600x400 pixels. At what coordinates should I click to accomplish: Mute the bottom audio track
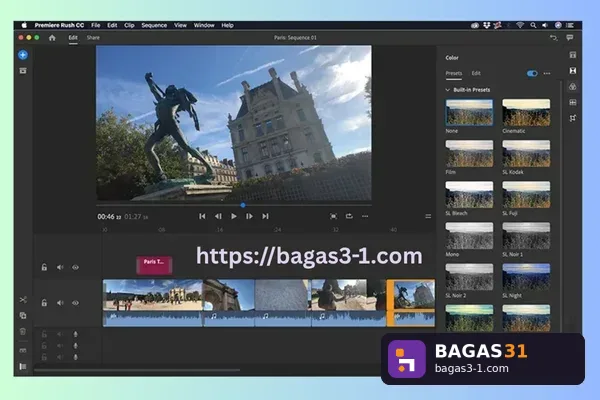point(60,357)
